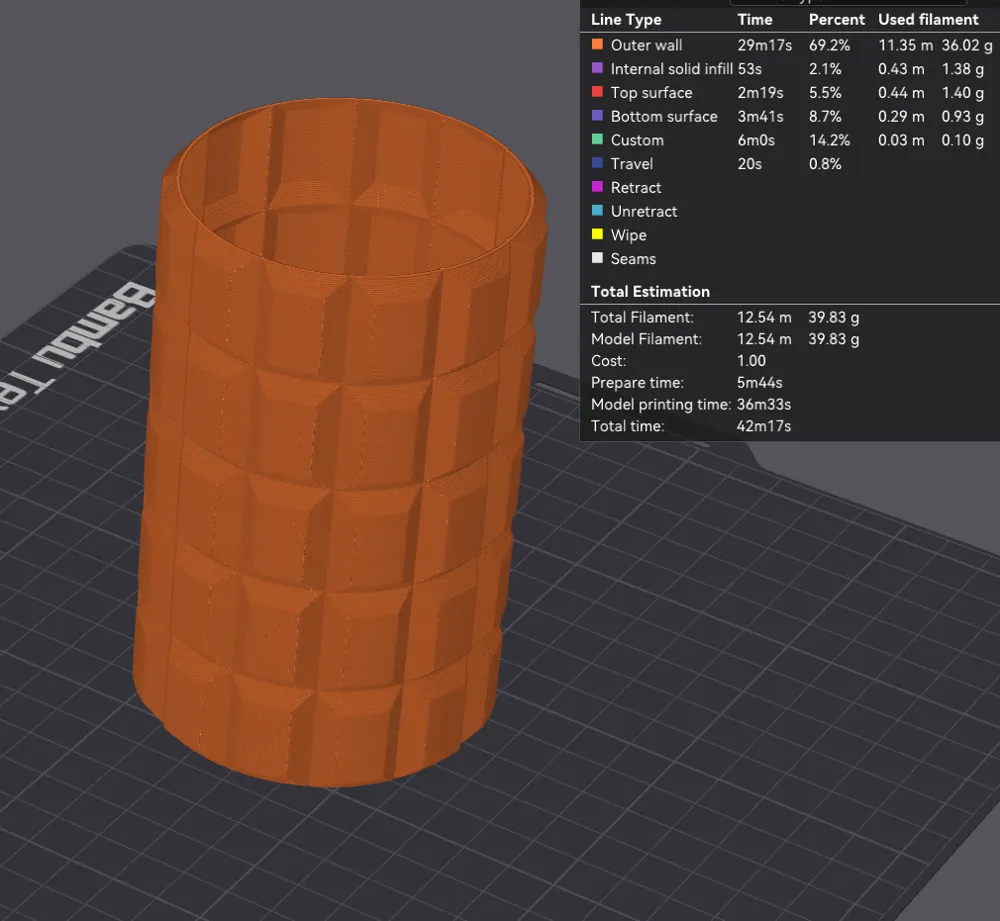
Task: Click the Custom time value 6m0s
Action: pos(756,140)
